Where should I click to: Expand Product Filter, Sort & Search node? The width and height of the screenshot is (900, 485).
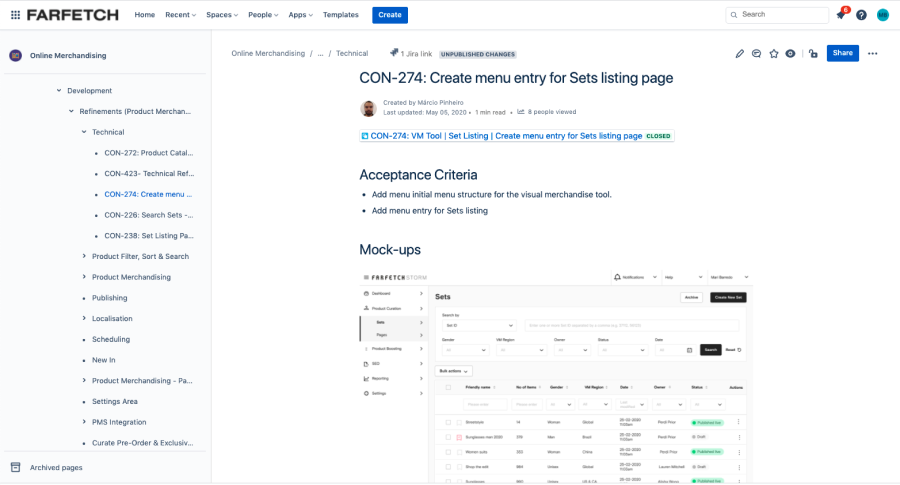84,257
